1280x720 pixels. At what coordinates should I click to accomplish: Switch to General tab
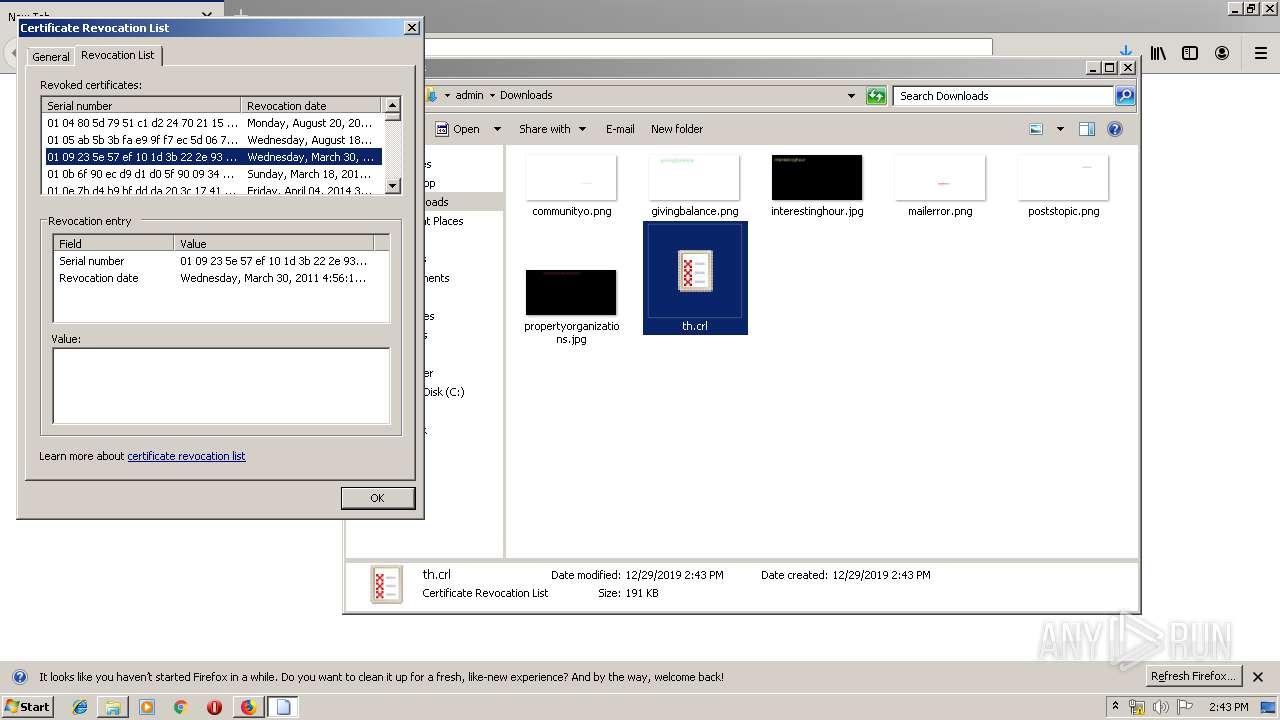51,57
